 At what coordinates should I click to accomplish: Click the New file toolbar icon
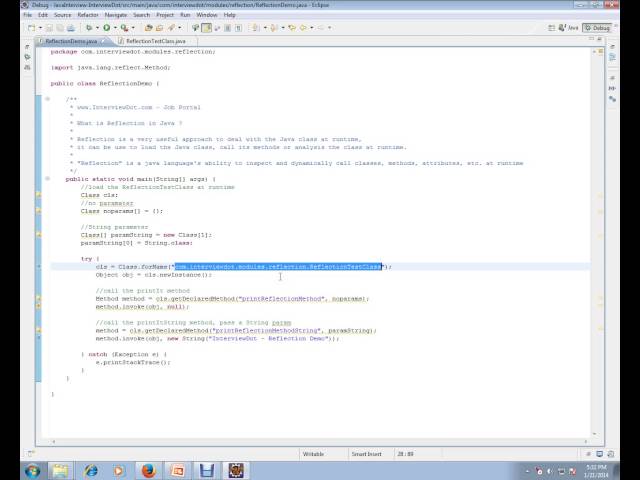click(31, 28)
